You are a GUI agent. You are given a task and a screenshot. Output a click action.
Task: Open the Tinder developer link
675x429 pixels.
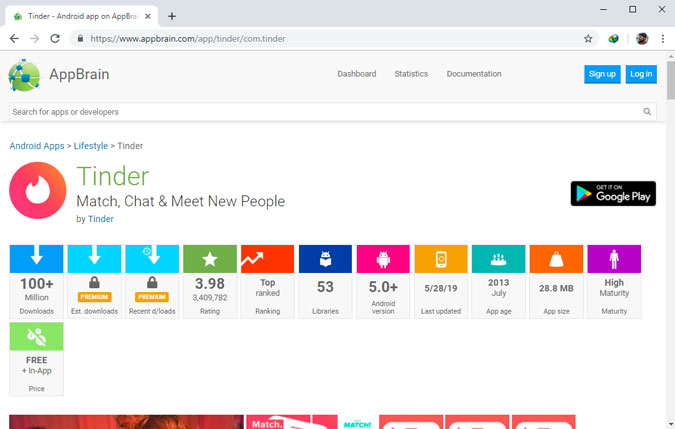pos(101,219)
